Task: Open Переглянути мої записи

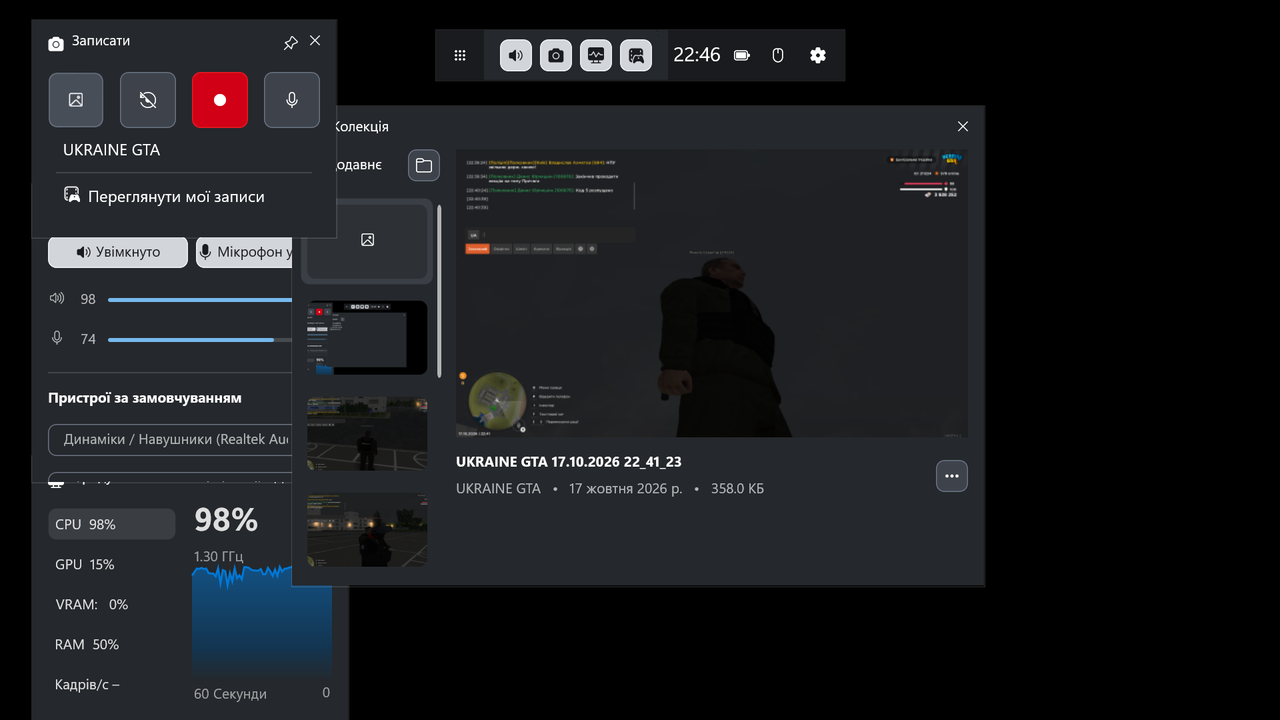Action: [x=164, y=197]
